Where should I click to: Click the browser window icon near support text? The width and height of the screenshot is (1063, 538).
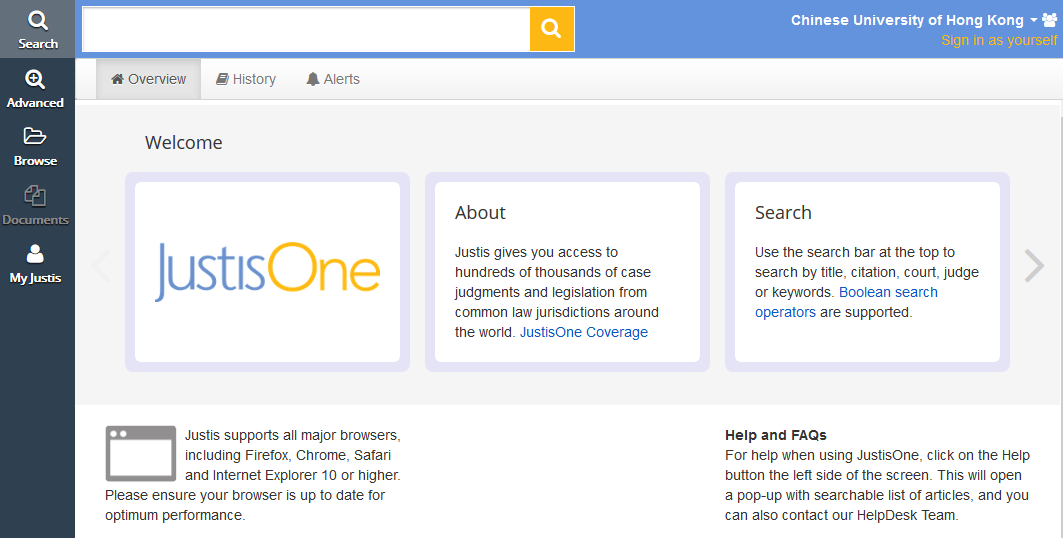[x=141, y=453]
